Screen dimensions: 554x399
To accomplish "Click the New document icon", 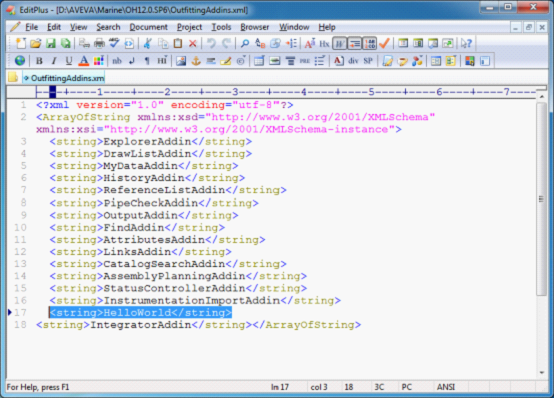I will pyautogui.click(x=21, y=43).
